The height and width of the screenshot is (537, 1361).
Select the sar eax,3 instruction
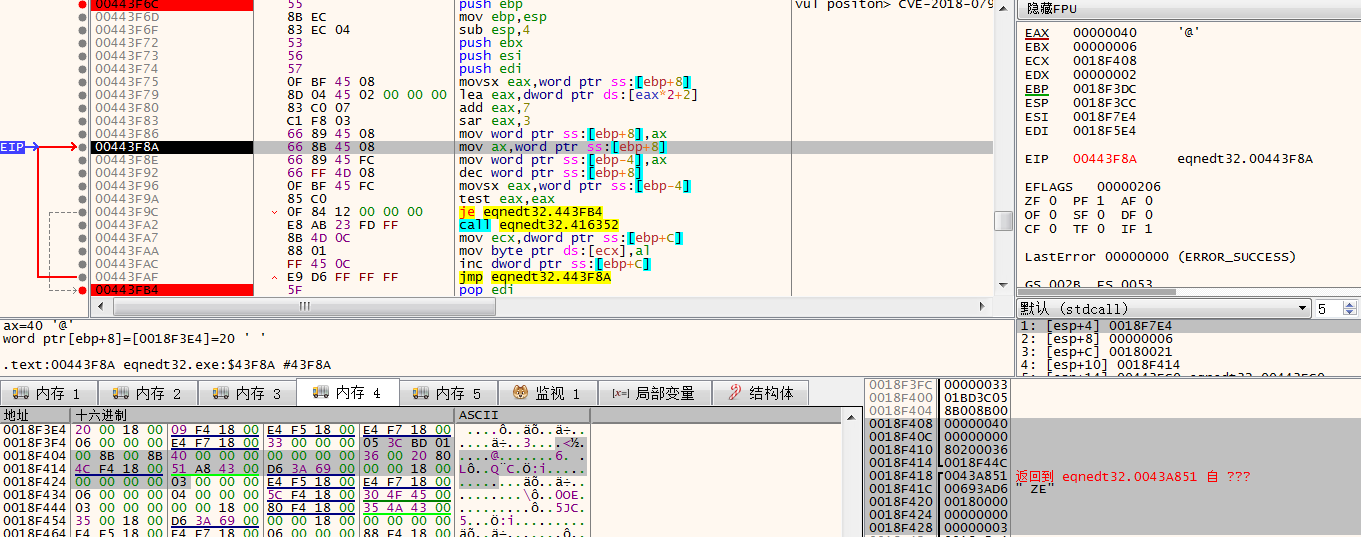(x=495, y=121)
